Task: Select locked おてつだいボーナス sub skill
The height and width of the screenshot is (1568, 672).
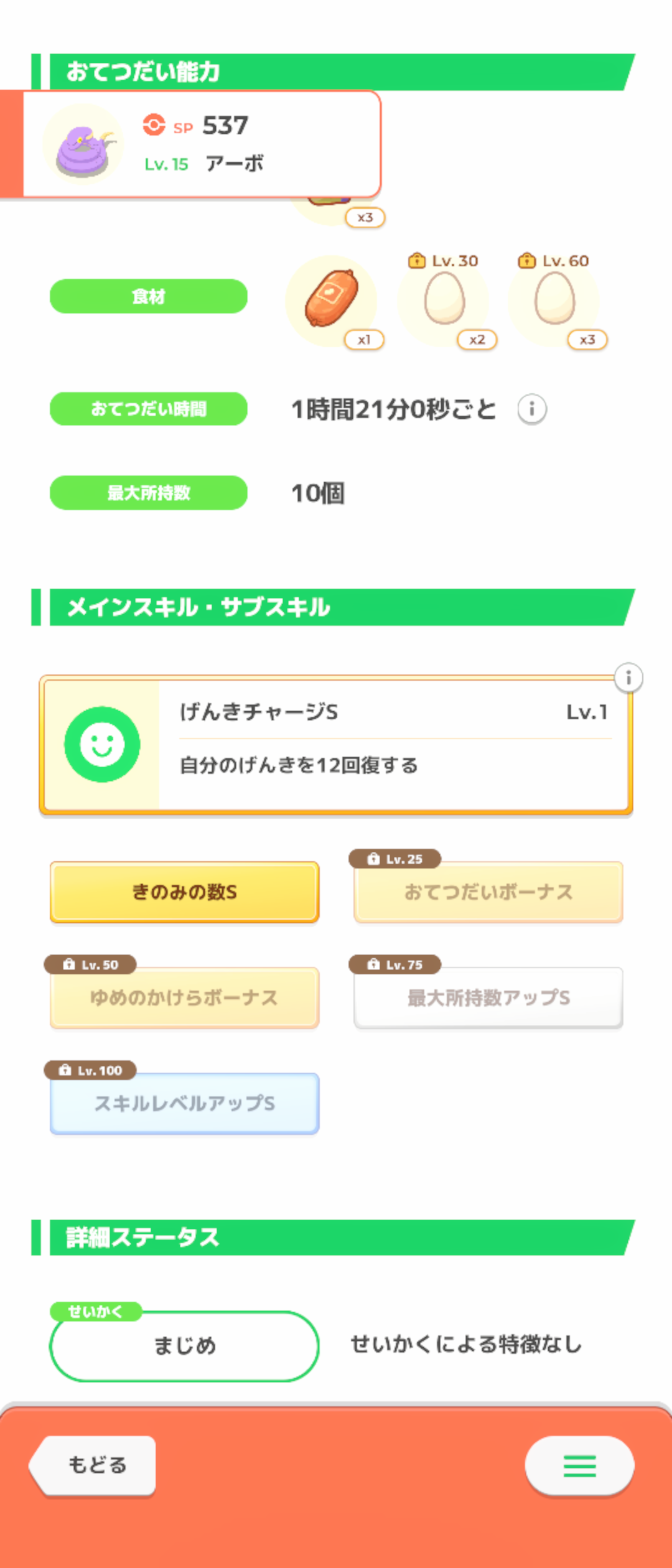Action: click(488, 892)
